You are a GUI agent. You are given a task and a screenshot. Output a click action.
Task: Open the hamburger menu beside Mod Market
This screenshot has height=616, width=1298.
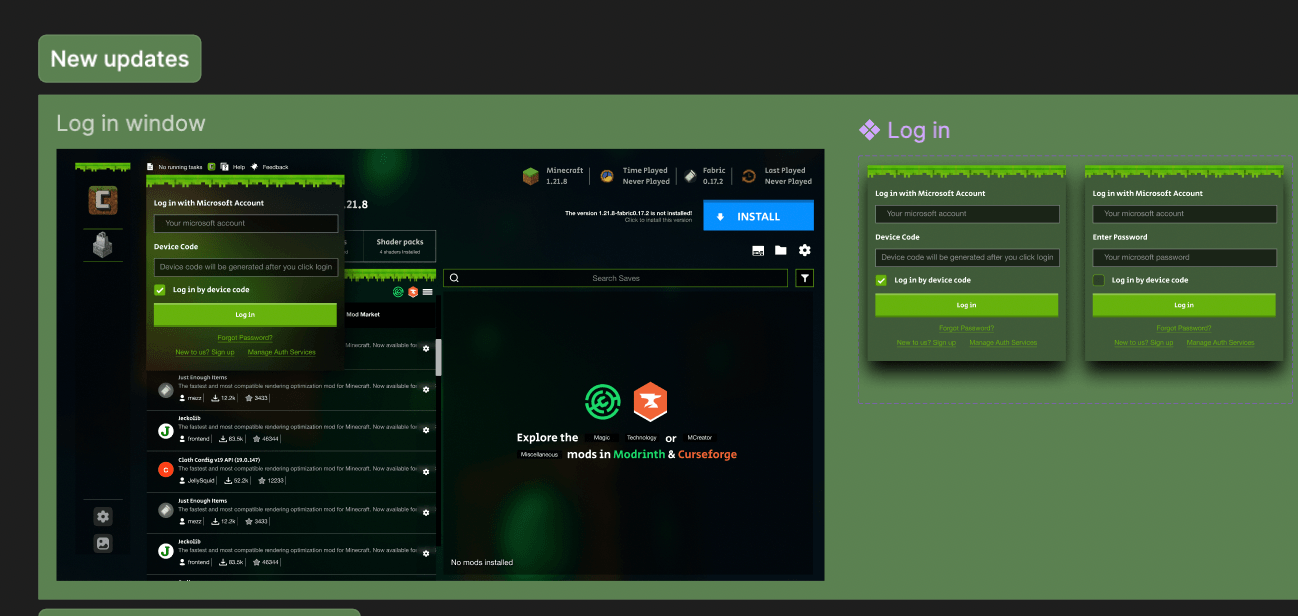[427, 290]
